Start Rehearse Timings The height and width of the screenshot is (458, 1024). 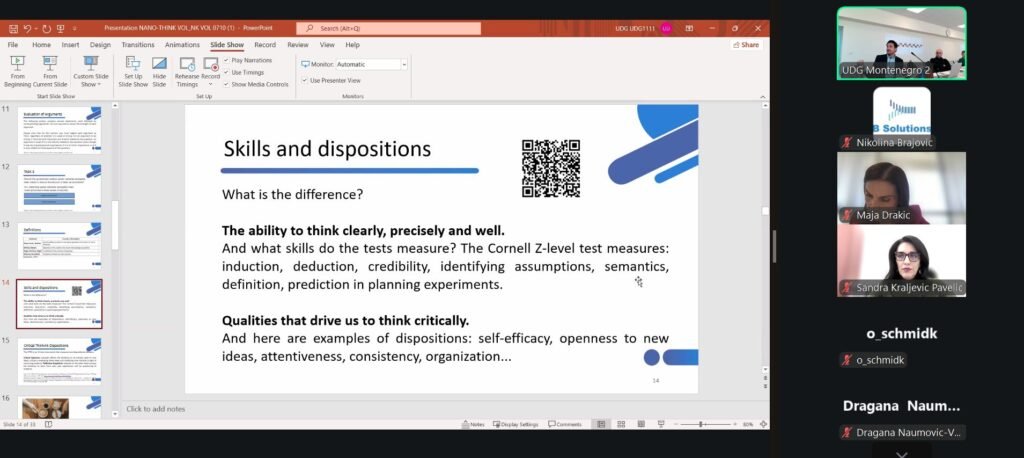187,70
